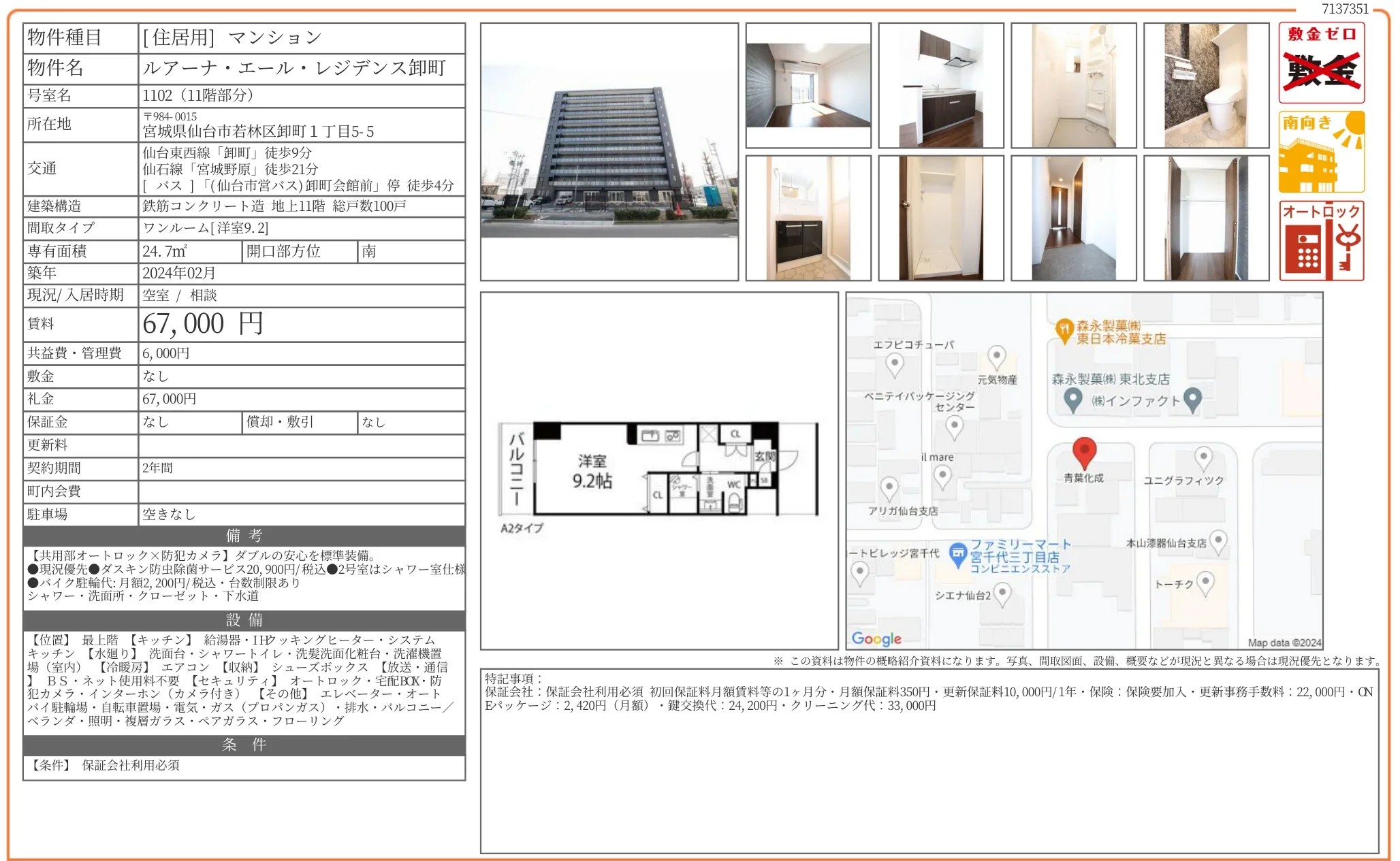
Task: Open the building exterior photo
Action: (x=609, y=152)
